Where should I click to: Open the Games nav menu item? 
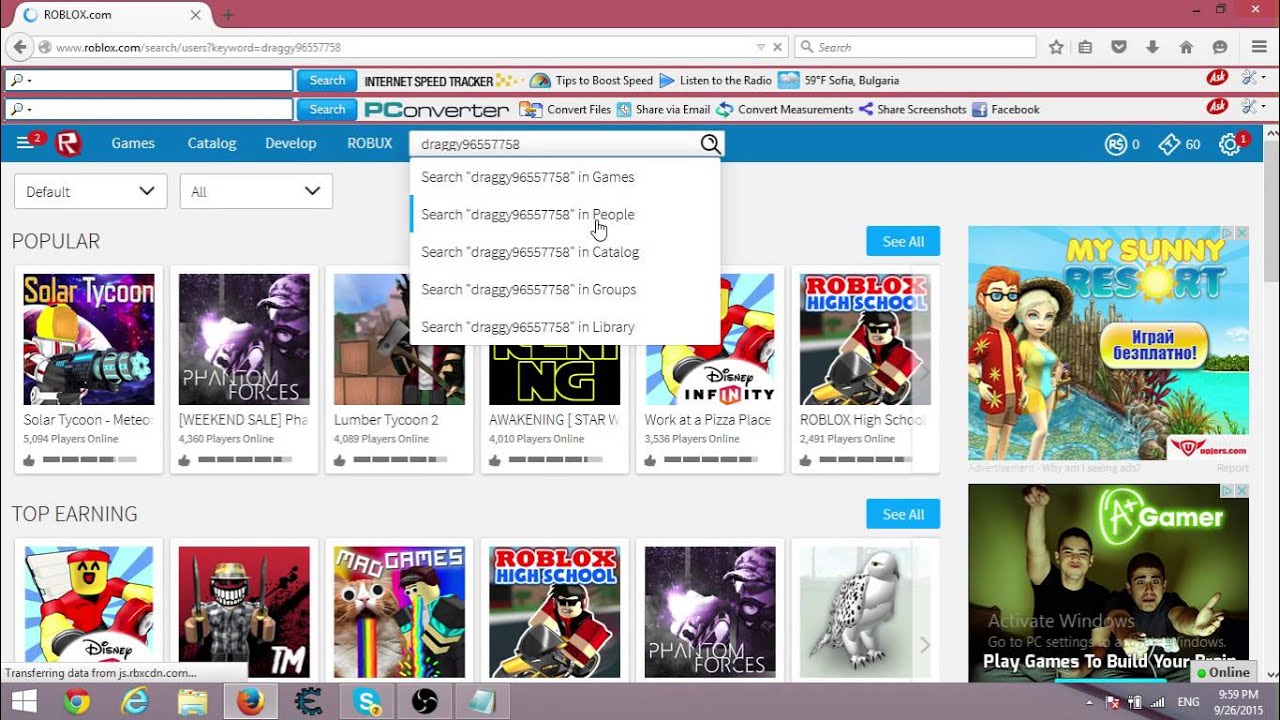pos(133,144)
